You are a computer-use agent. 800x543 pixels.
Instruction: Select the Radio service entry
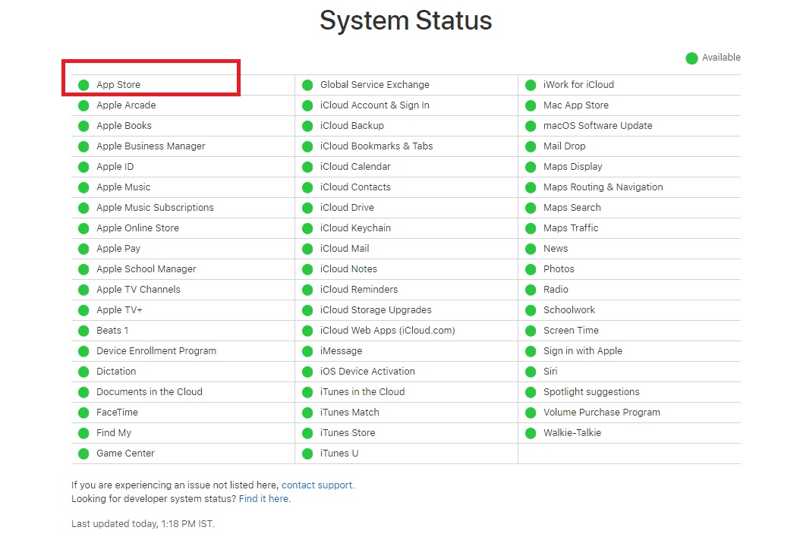(x=556, y=289)
